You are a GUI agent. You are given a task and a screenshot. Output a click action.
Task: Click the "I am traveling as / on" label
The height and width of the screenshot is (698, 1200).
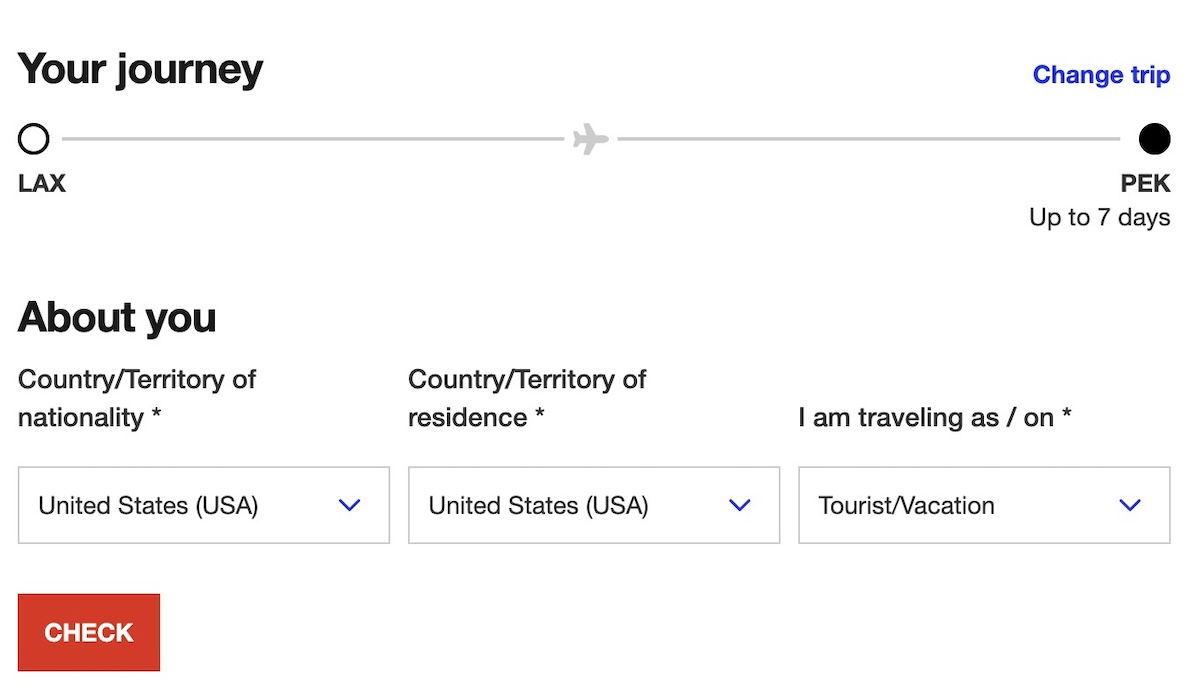coord(934,417)
